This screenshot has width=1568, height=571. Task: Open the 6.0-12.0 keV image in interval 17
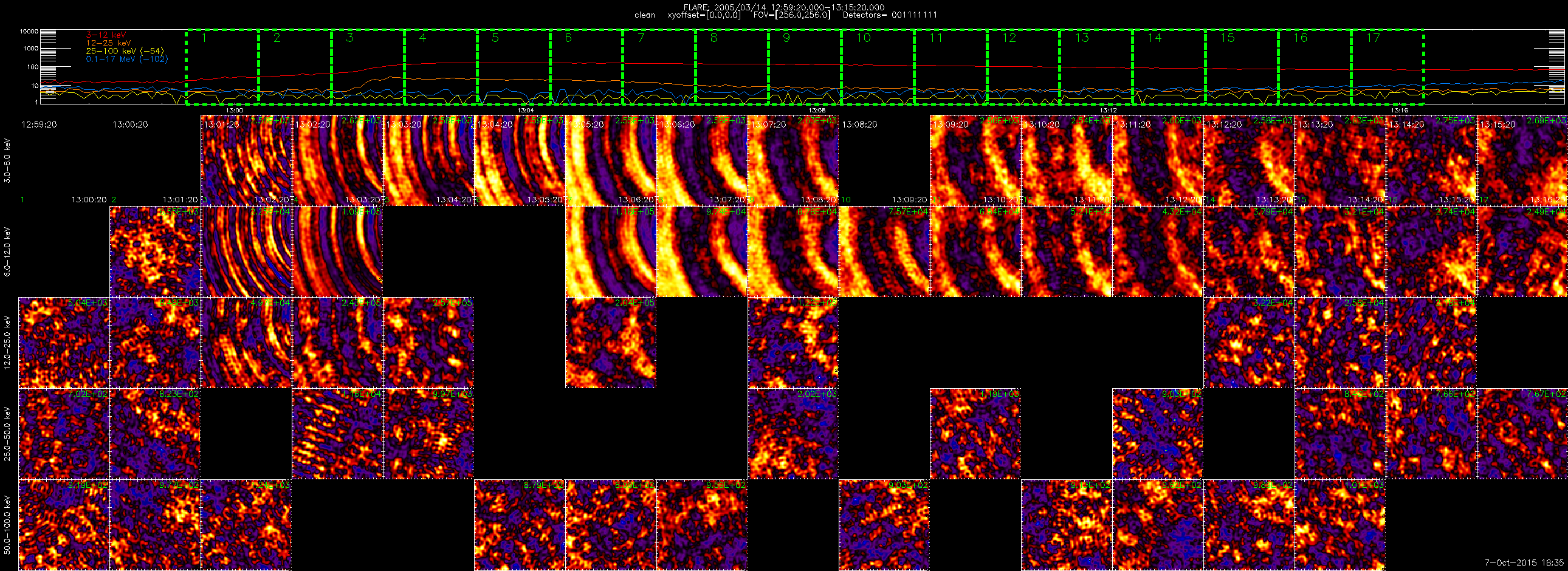click(x=1522, y=251)
